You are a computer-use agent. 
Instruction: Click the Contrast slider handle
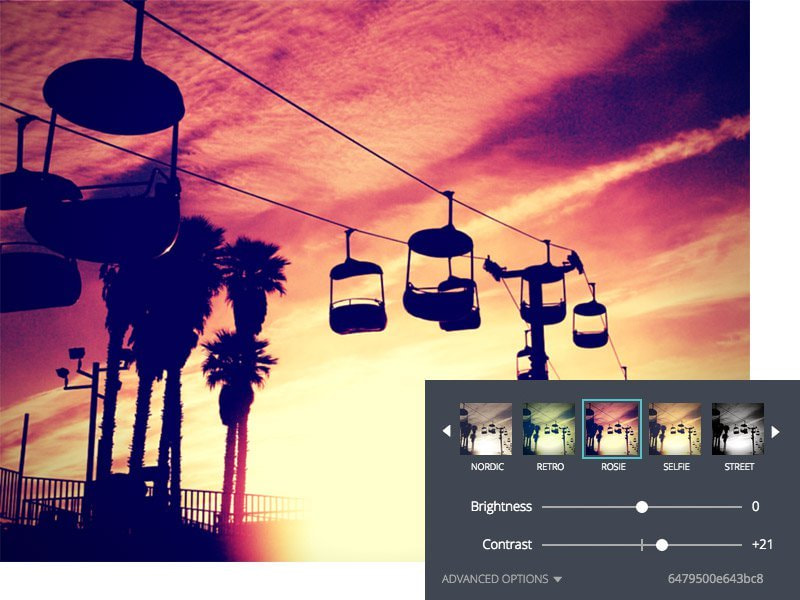point(662,545)
